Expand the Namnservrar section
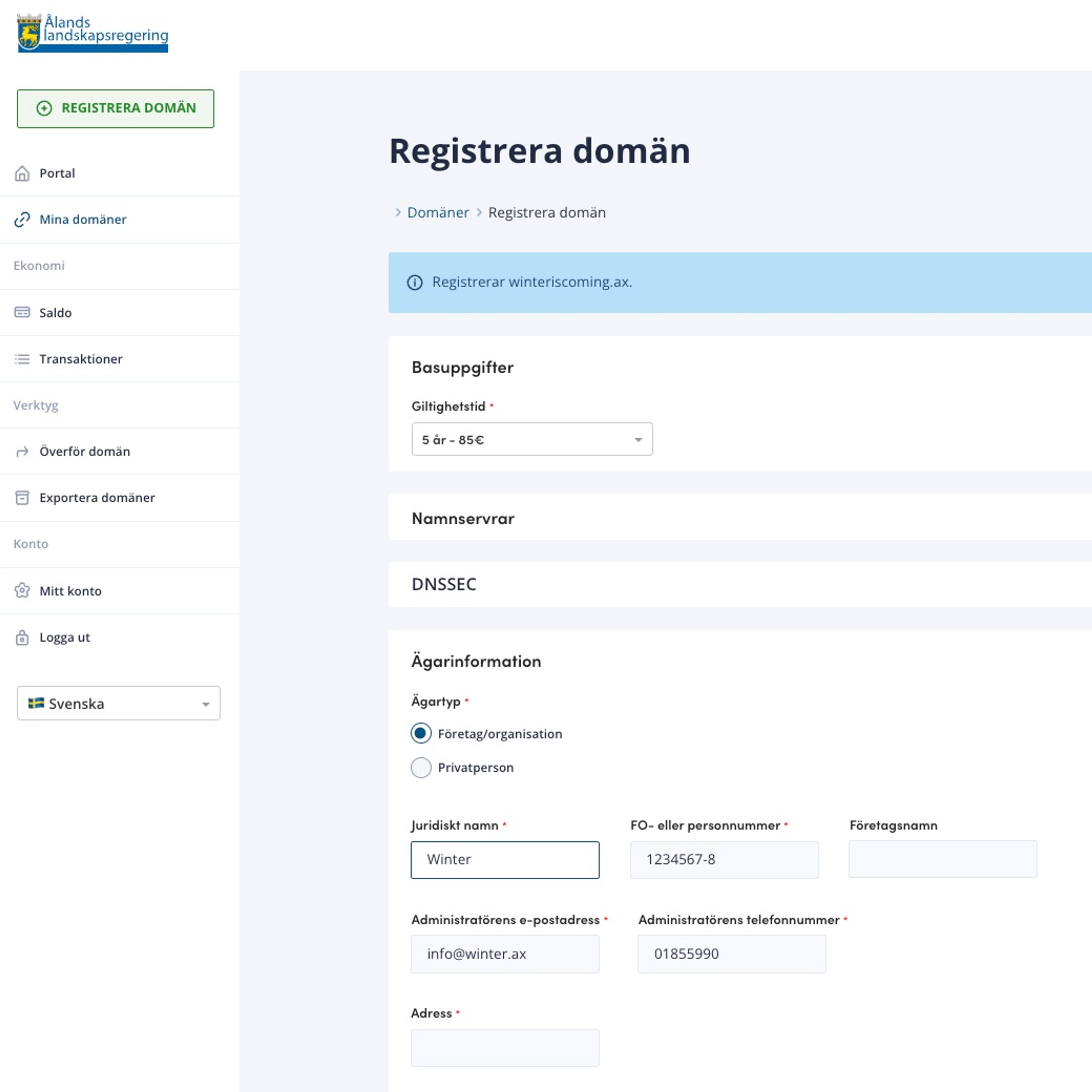 [463, 518]
